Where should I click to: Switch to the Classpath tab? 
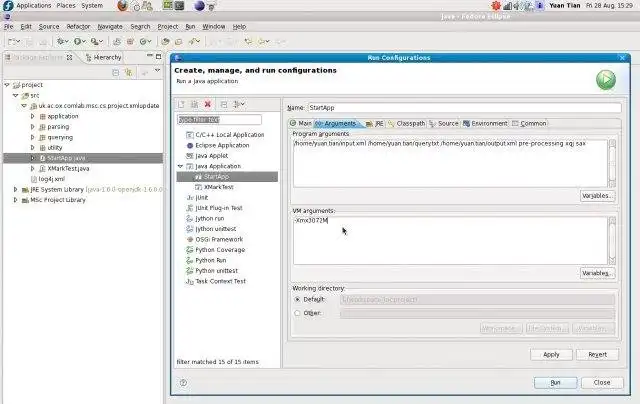point(406,123)
